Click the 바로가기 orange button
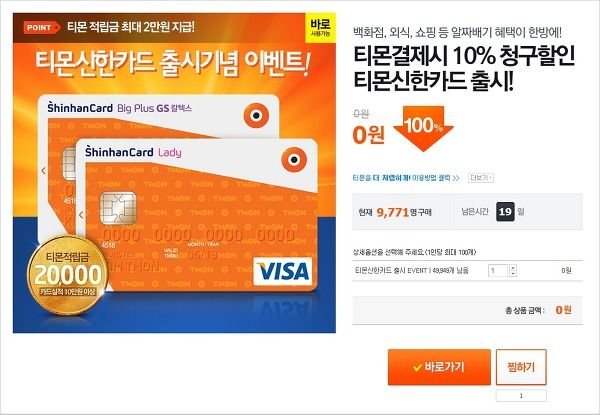The image size is (600, 415). (439, 367)
